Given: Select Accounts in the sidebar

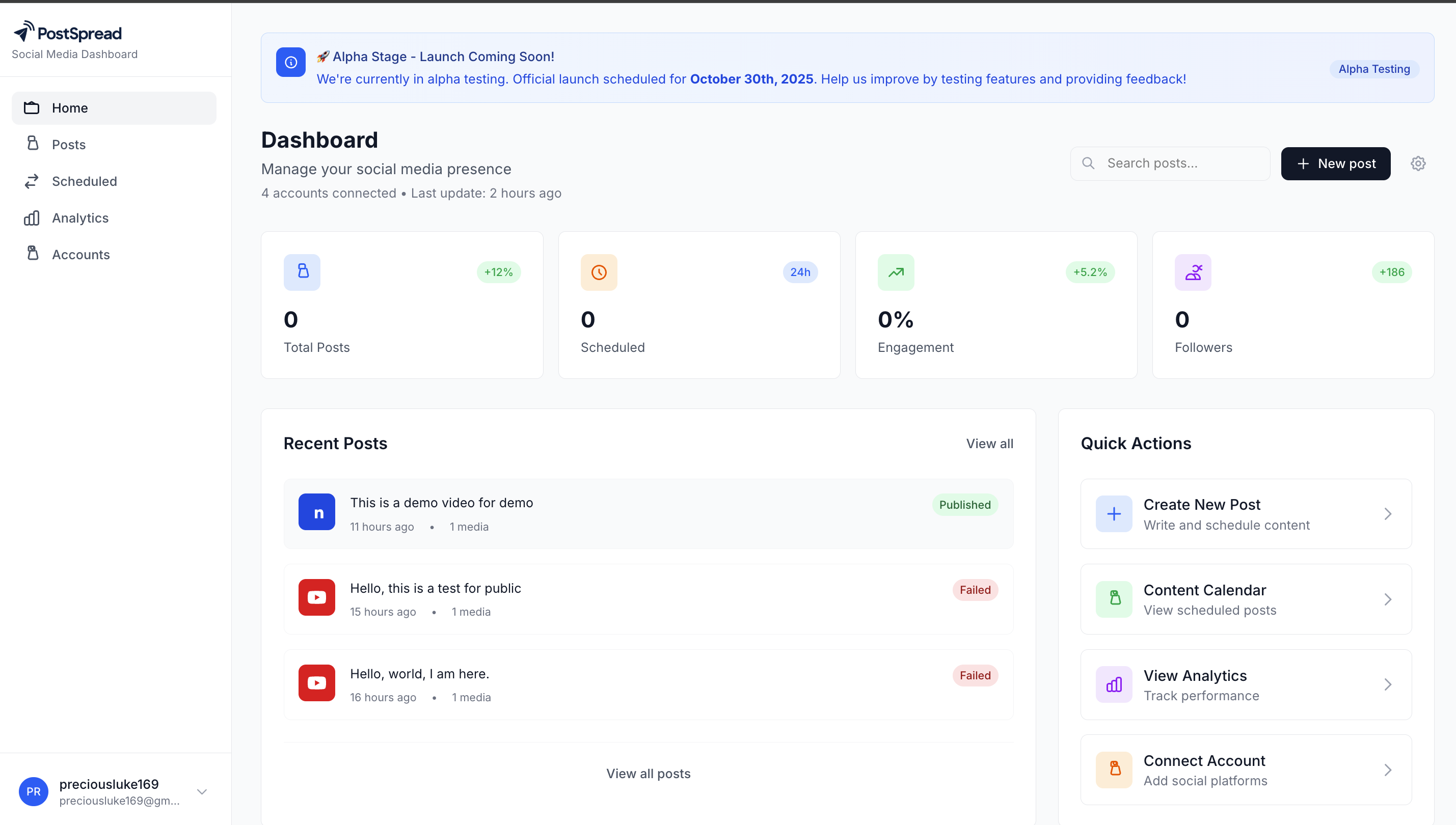Looking at the screenshot, I should pos(80,255).
